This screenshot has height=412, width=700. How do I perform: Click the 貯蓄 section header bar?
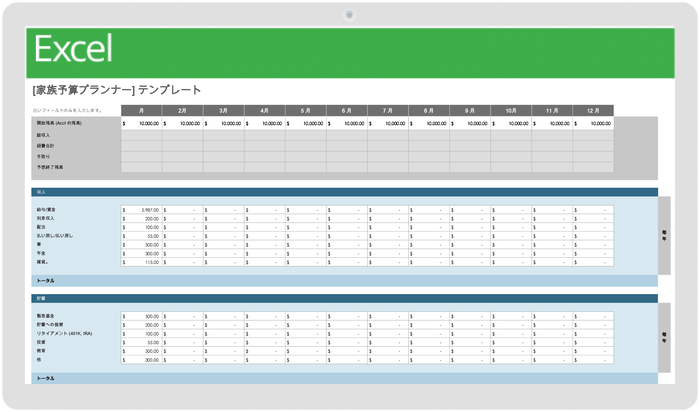[344, 298]
